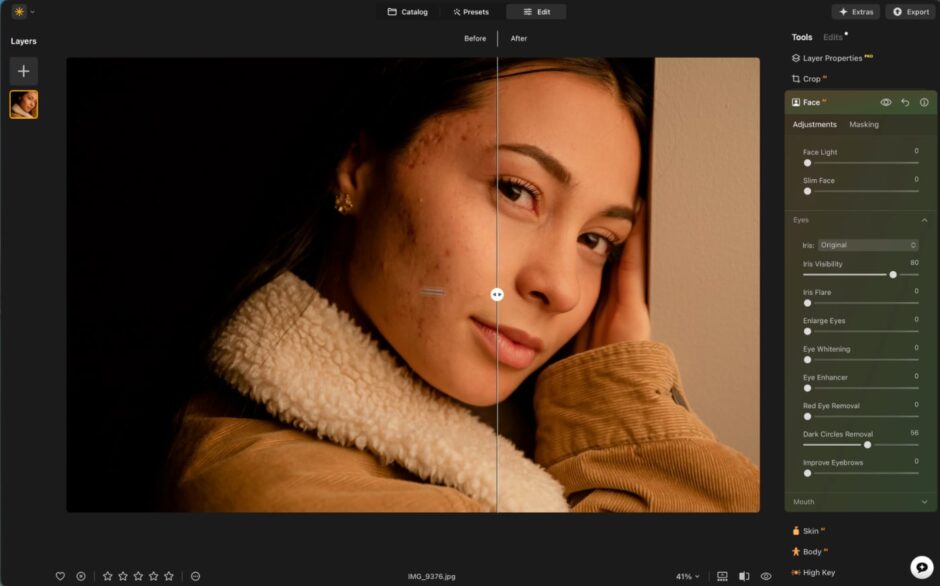This screenshot has width=940, height=586.
Task: Mark the photo as favorite with the heart
Action: 60,576
